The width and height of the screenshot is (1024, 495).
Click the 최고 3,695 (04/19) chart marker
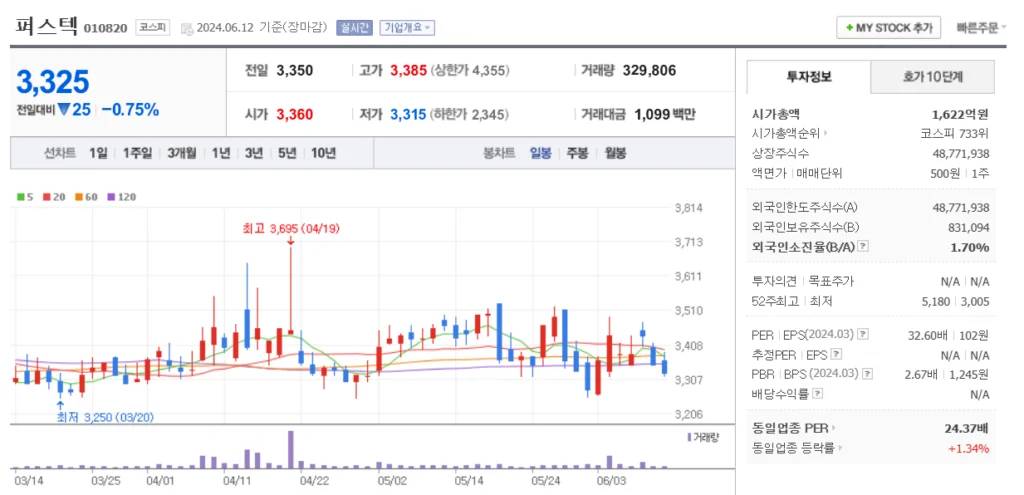[291, 229]
